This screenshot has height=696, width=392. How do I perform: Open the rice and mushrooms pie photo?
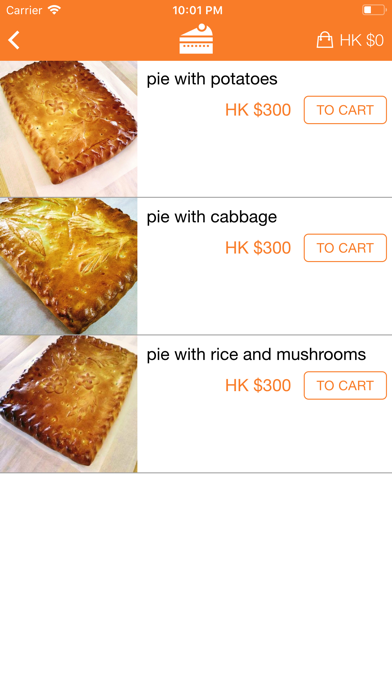pyautogui.click(x=68, y=404)
